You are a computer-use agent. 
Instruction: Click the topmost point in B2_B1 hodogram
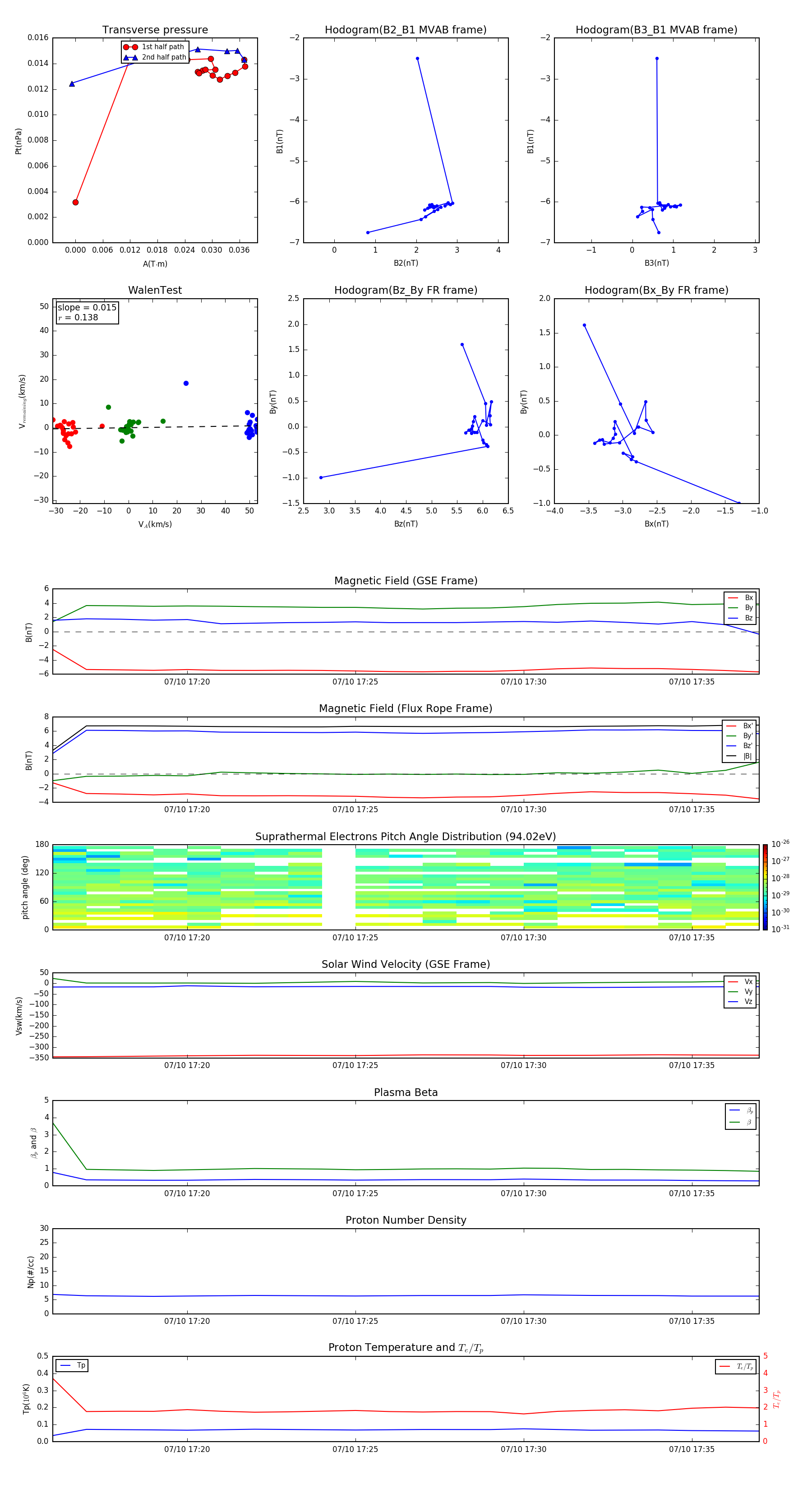(417, 58)
